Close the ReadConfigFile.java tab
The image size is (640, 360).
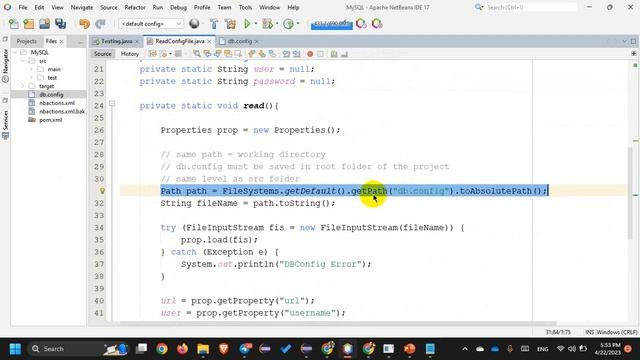[209, 42]
